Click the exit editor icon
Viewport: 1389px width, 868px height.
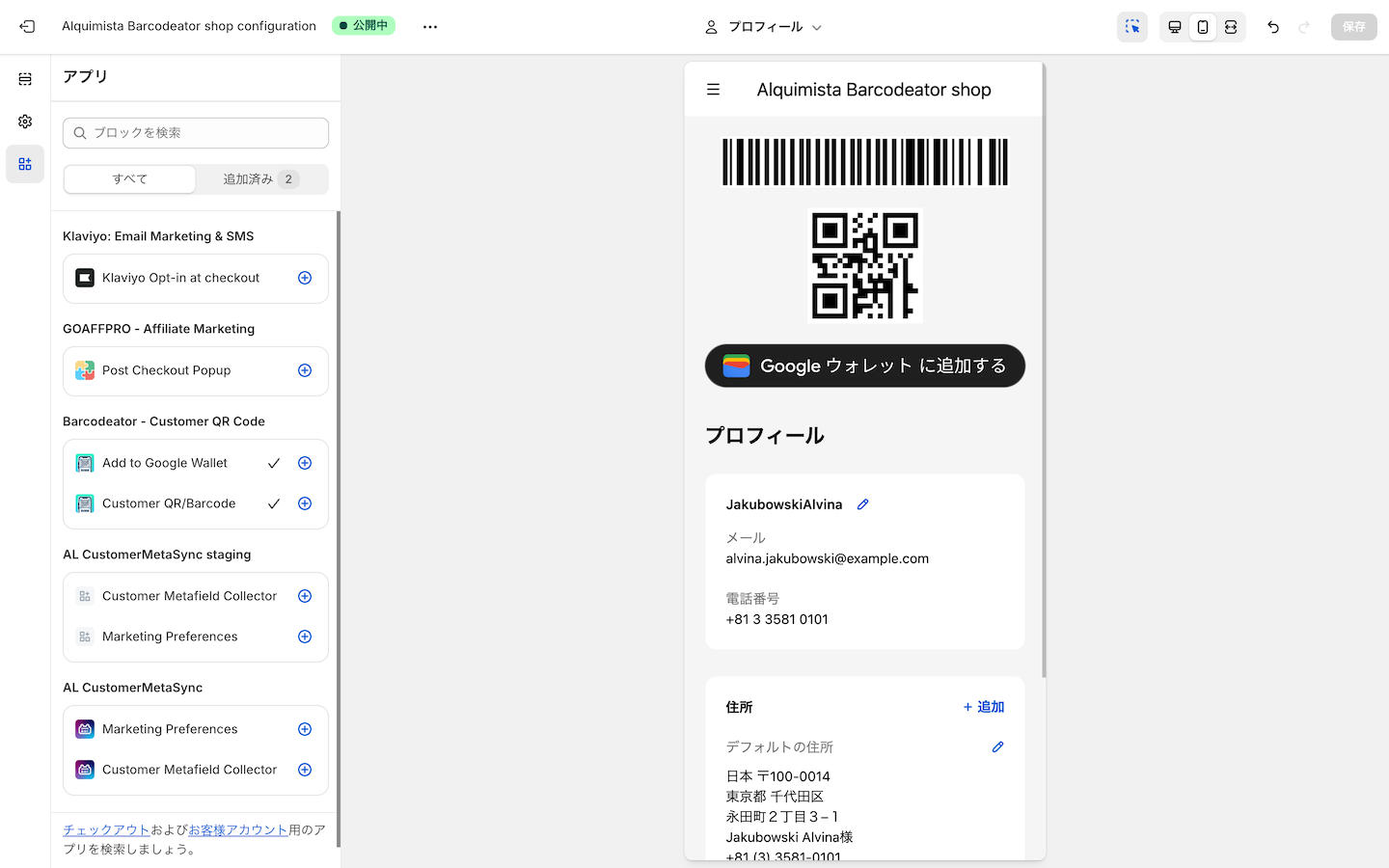27,27
